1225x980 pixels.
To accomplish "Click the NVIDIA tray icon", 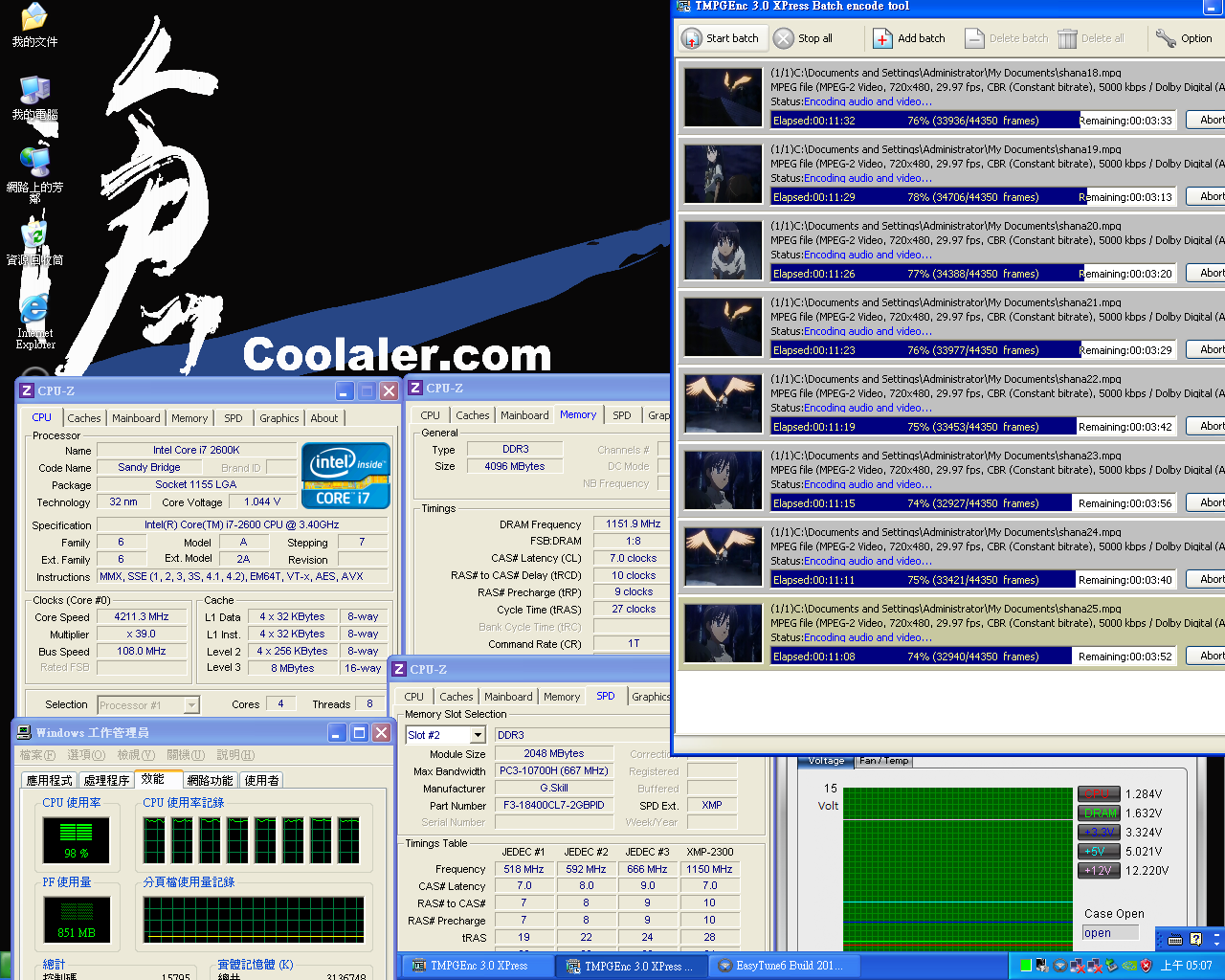I will coord(1129,966).
